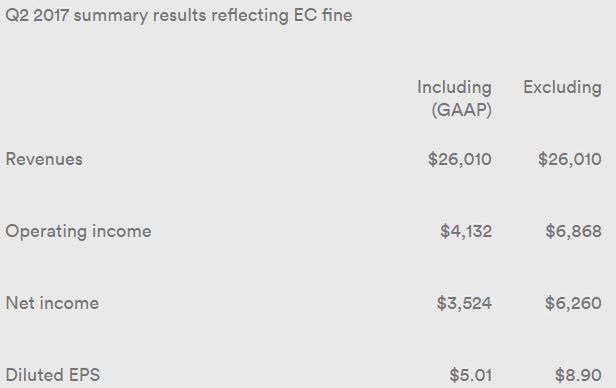Select the Excluding column header
Screen dimensions: 616x388
pos(562,87)
